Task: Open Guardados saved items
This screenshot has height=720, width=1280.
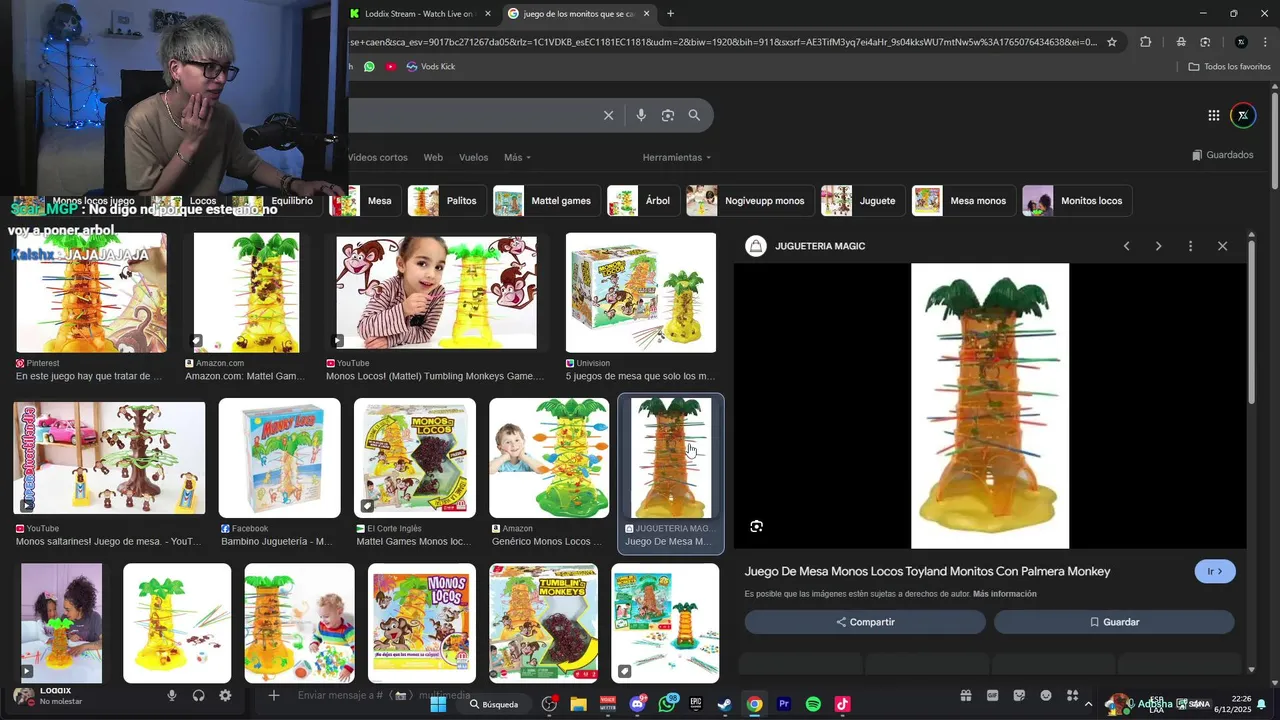Action: click(1222, 155)
